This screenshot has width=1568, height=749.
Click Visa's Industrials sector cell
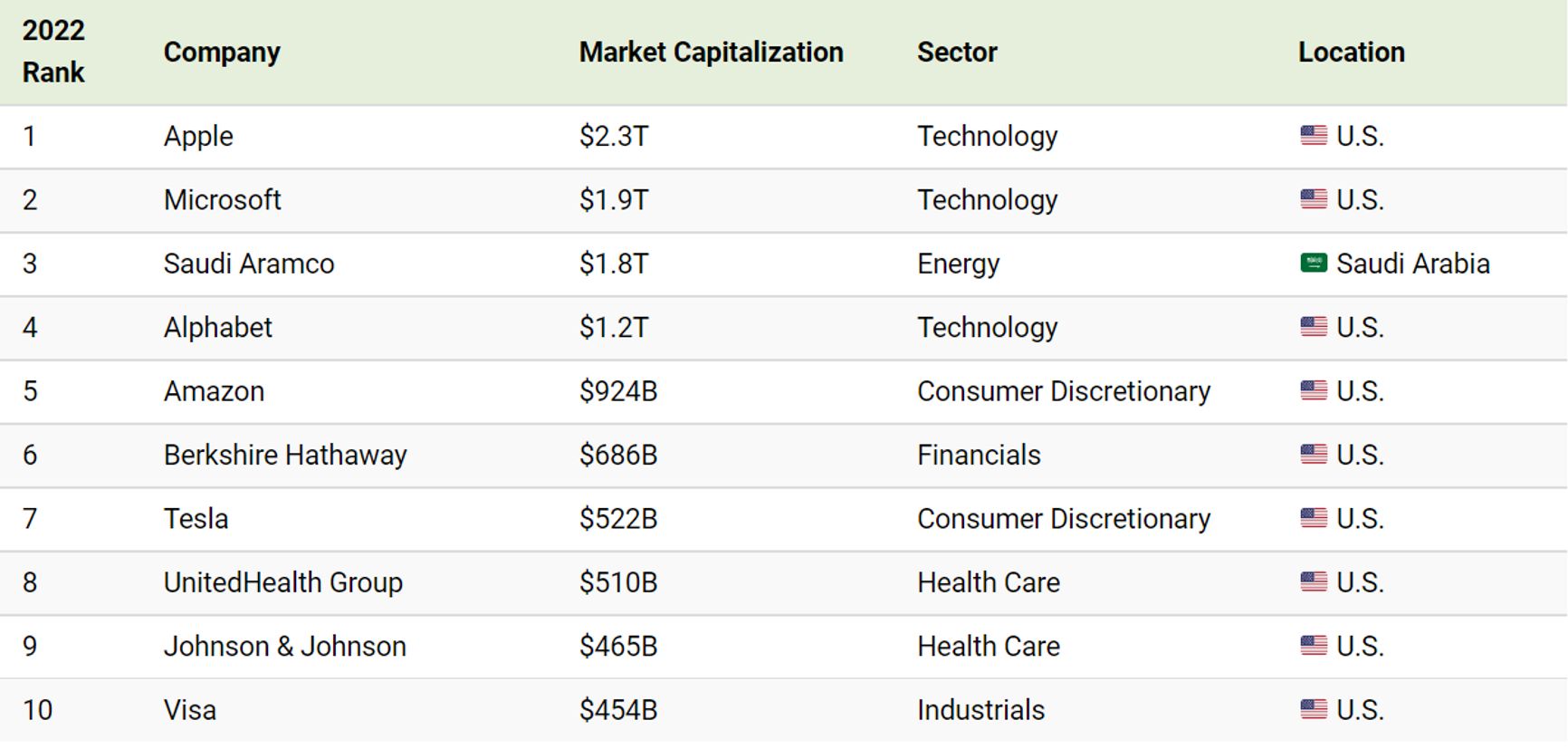coord(980,710)
